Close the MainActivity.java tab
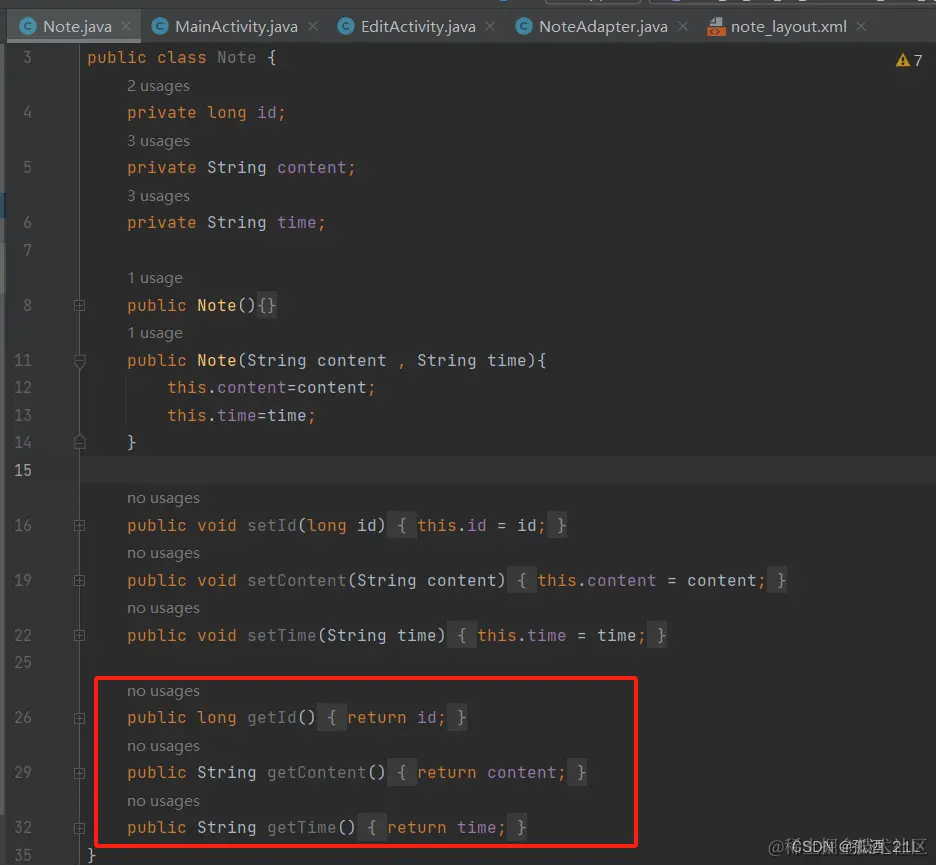 [x=313, y=26]
